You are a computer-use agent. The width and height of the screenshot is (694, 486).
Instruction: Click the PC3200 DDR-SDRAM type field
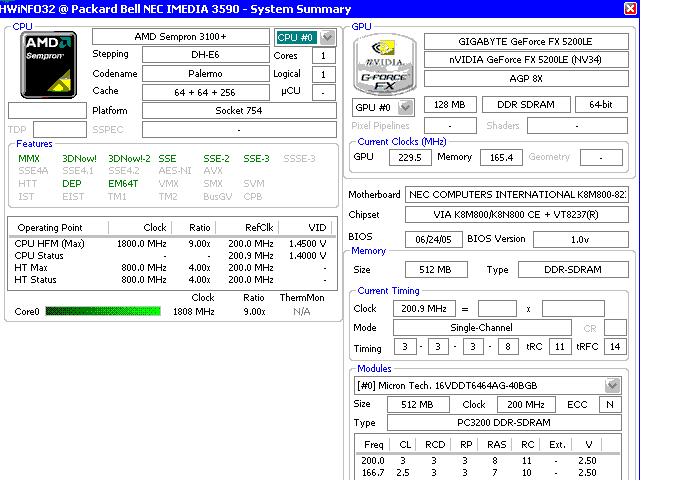[x=504, y=423]
